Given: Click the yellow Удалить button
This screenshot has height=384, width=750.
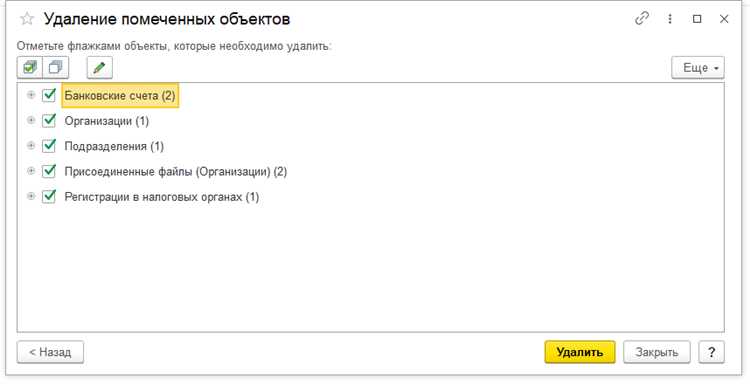Looking at the screenshot, I should [580, 352].
